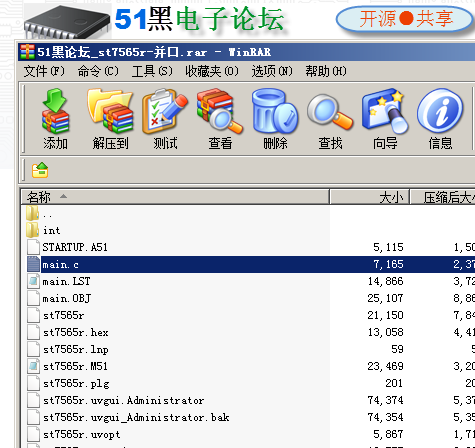Click size value 25,107 of main.OBJ
The width and height of the screenshot is (475, 448).
(386, 298)
